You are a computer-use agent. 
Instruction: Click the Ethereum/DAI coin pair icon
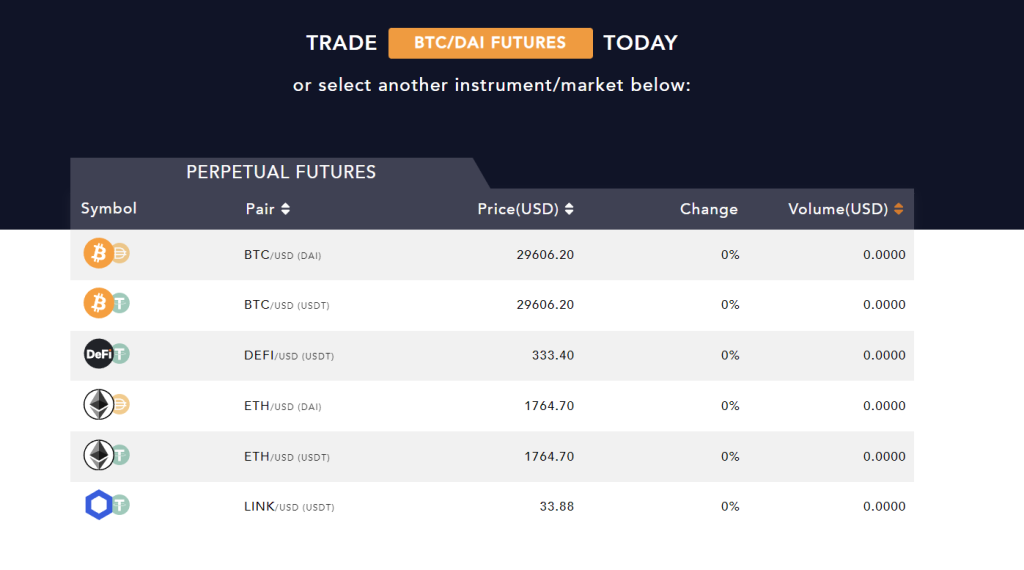click(106, 405)
